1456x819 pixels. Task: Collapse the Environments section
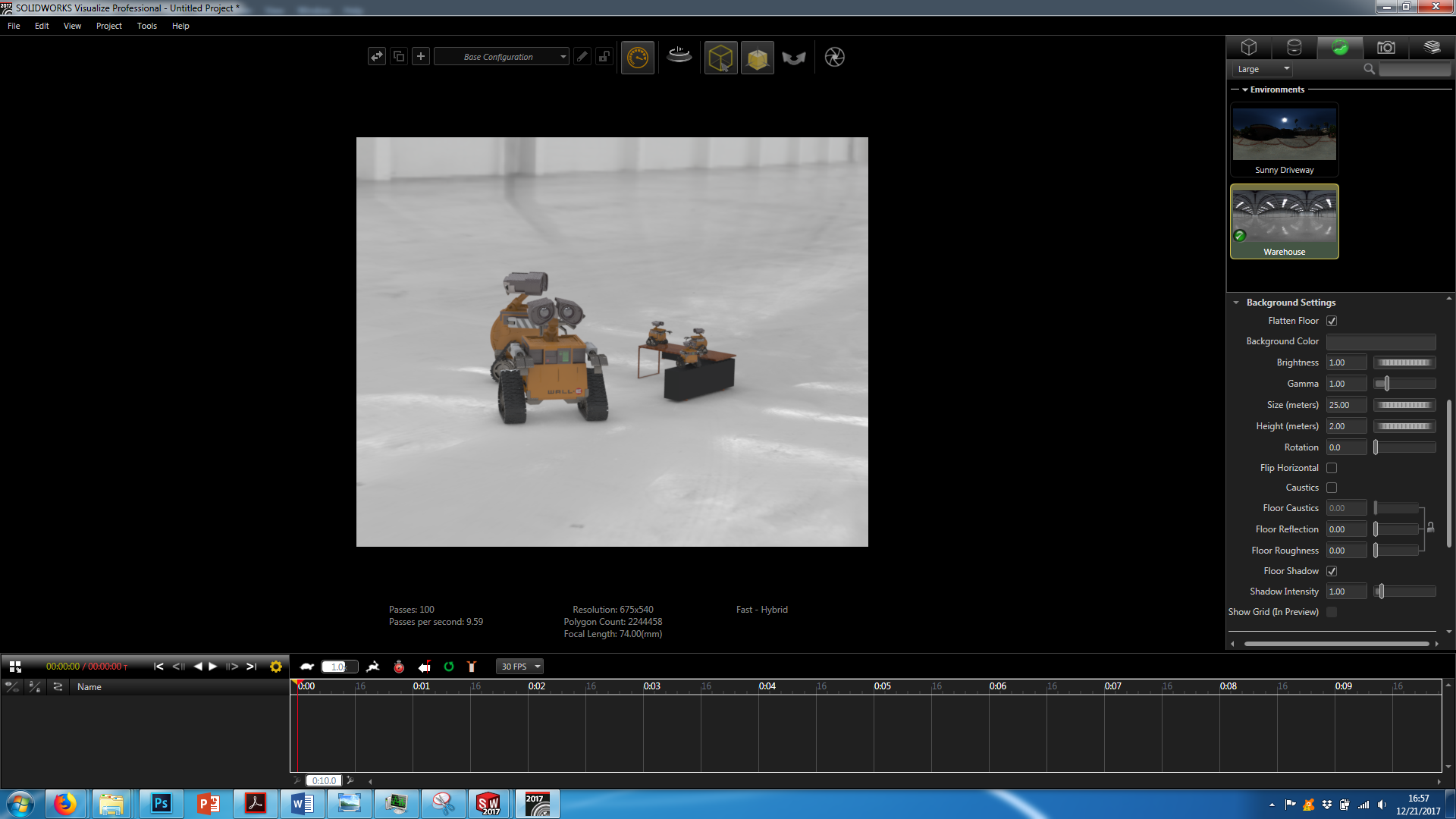[1245, 89]
